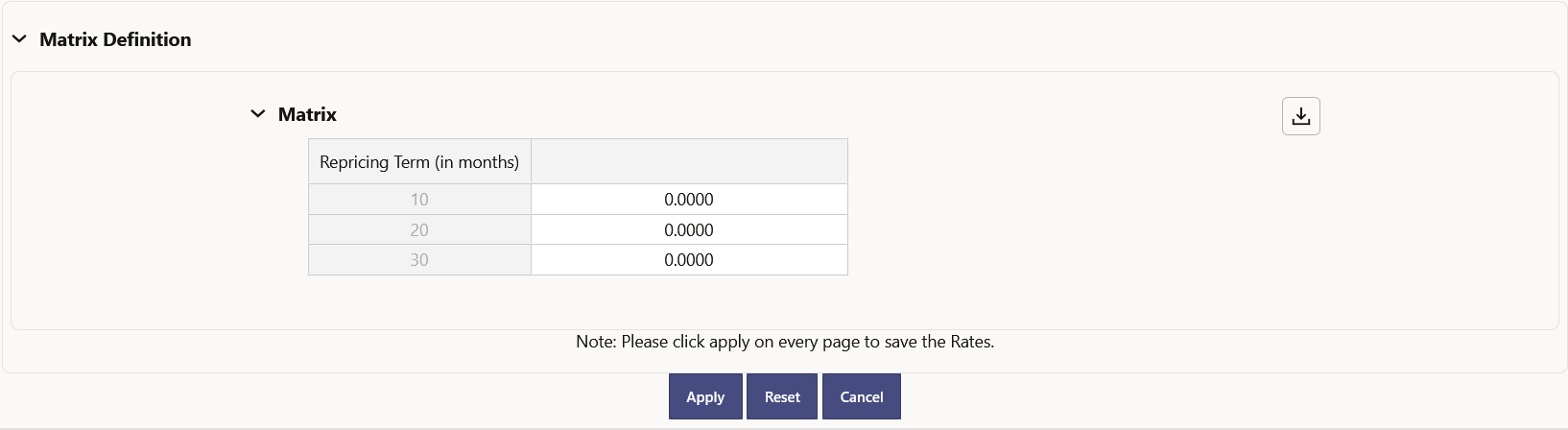Image resolution: width=1568 pixels, height=430 pixels.
Task: Click the blank rate column header
Action: click(x=689, y=162)
